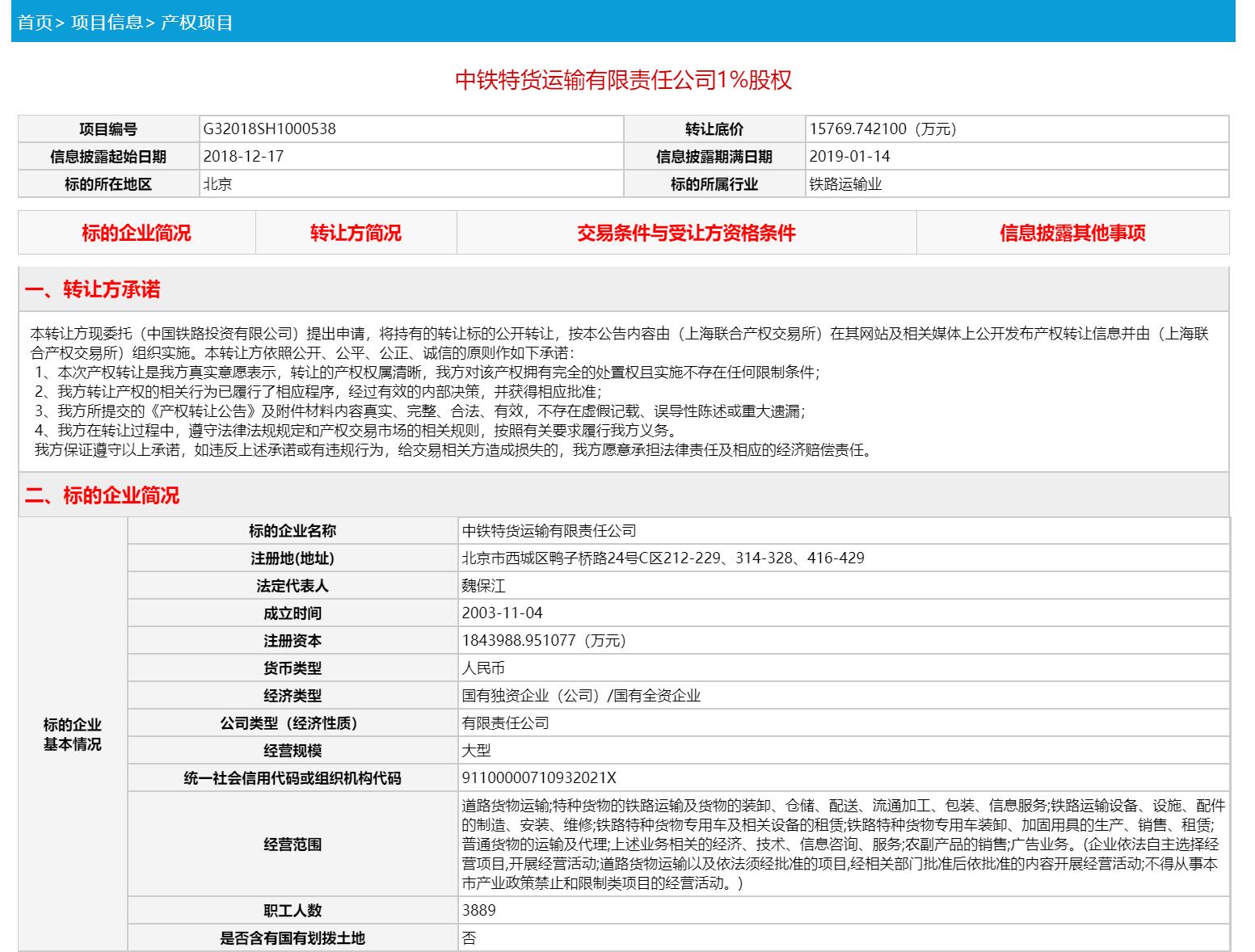1255x952 pixels.
Task: Click section heading 二、标的企业简况
Action: [x=102, y=495]
